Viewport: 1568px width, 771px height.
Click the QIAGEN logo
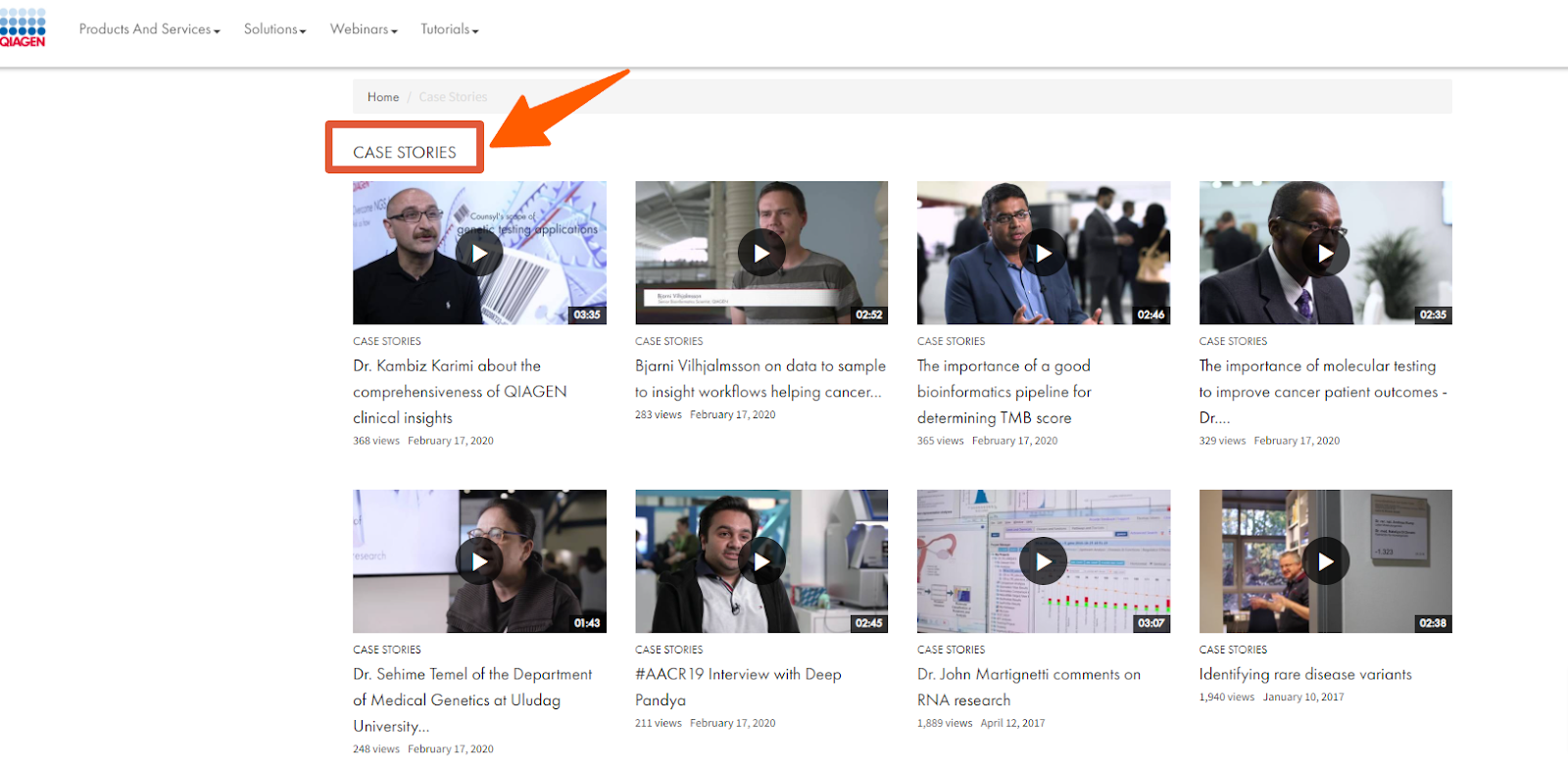coord(23,28)
